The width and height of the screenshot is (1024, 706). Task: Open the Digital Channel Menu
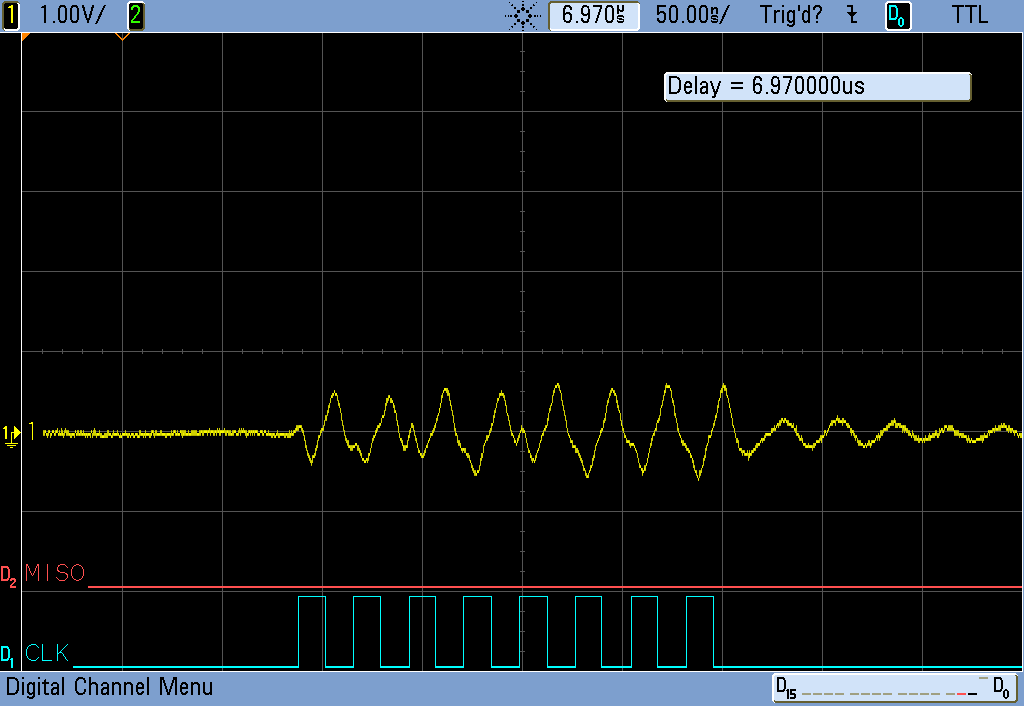(109, 688)
